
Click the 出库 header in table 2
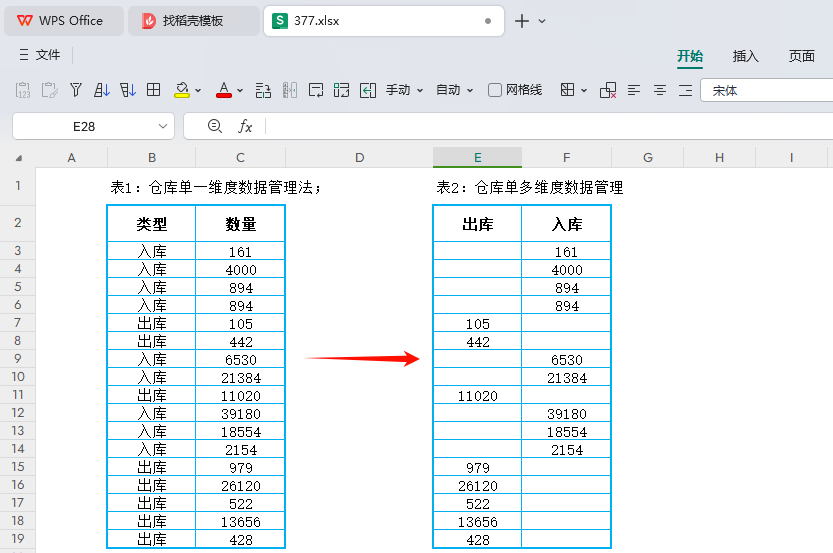tap(478, 224)
